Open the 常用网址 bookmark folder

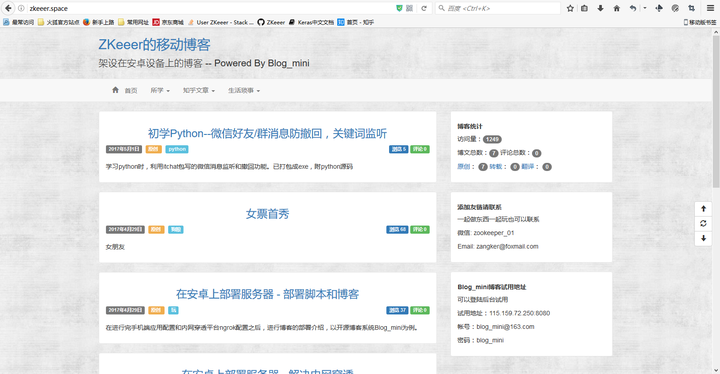(134, 22)
